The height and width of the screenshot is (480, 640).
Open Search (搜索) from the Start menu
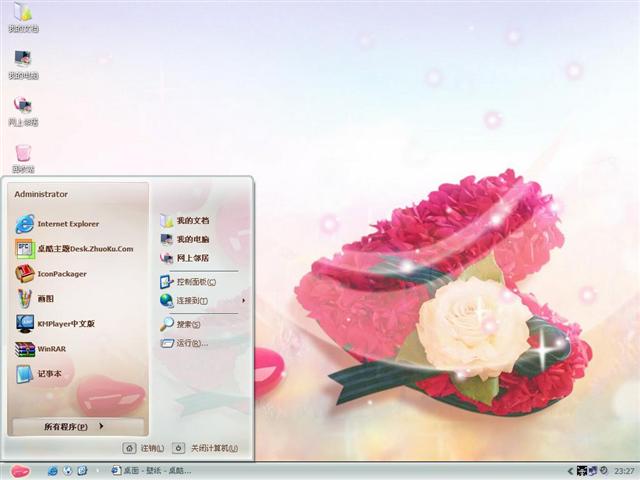[x=180, y=324]
